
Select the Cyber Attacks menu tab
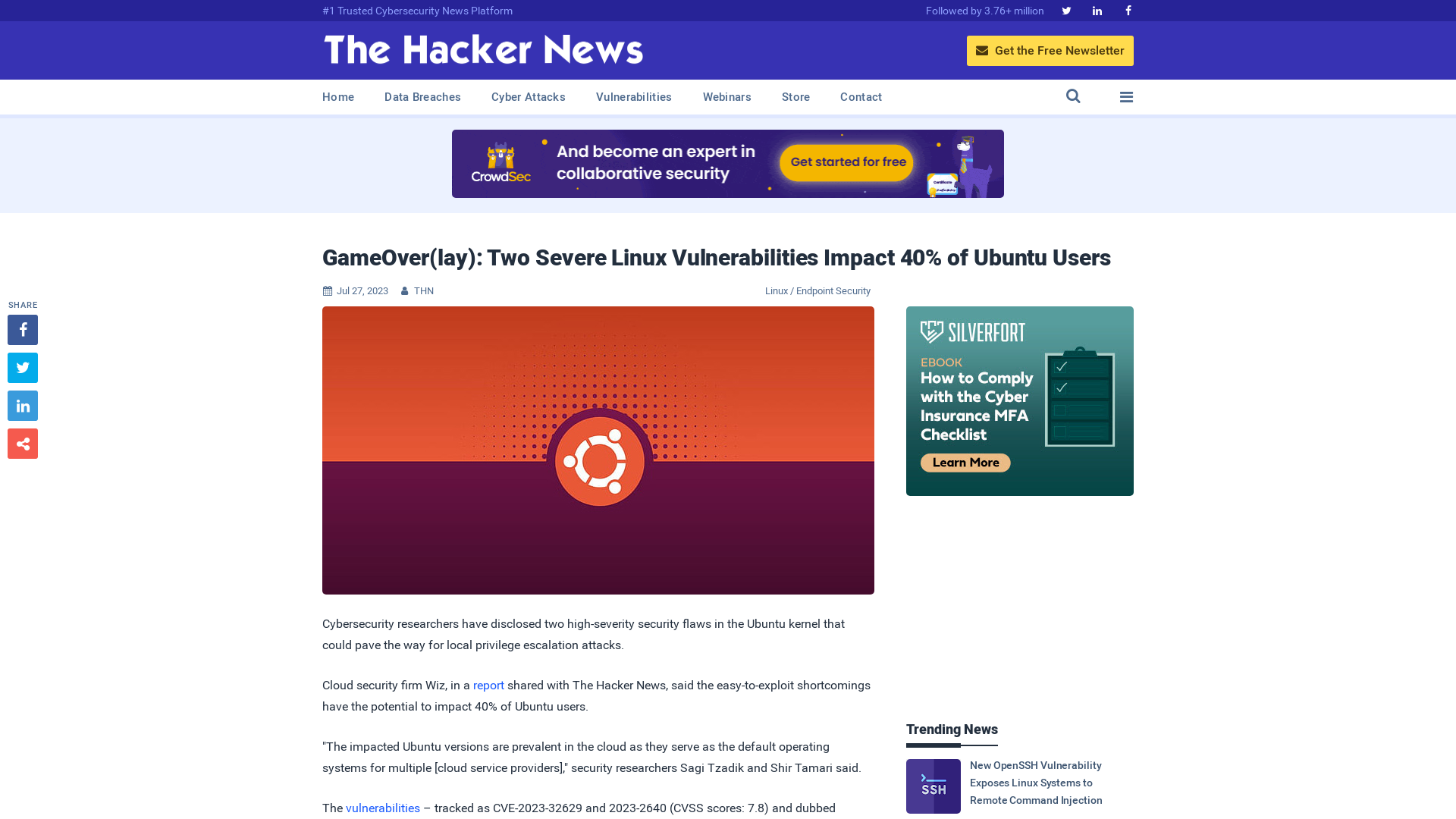tap(528, 97)
